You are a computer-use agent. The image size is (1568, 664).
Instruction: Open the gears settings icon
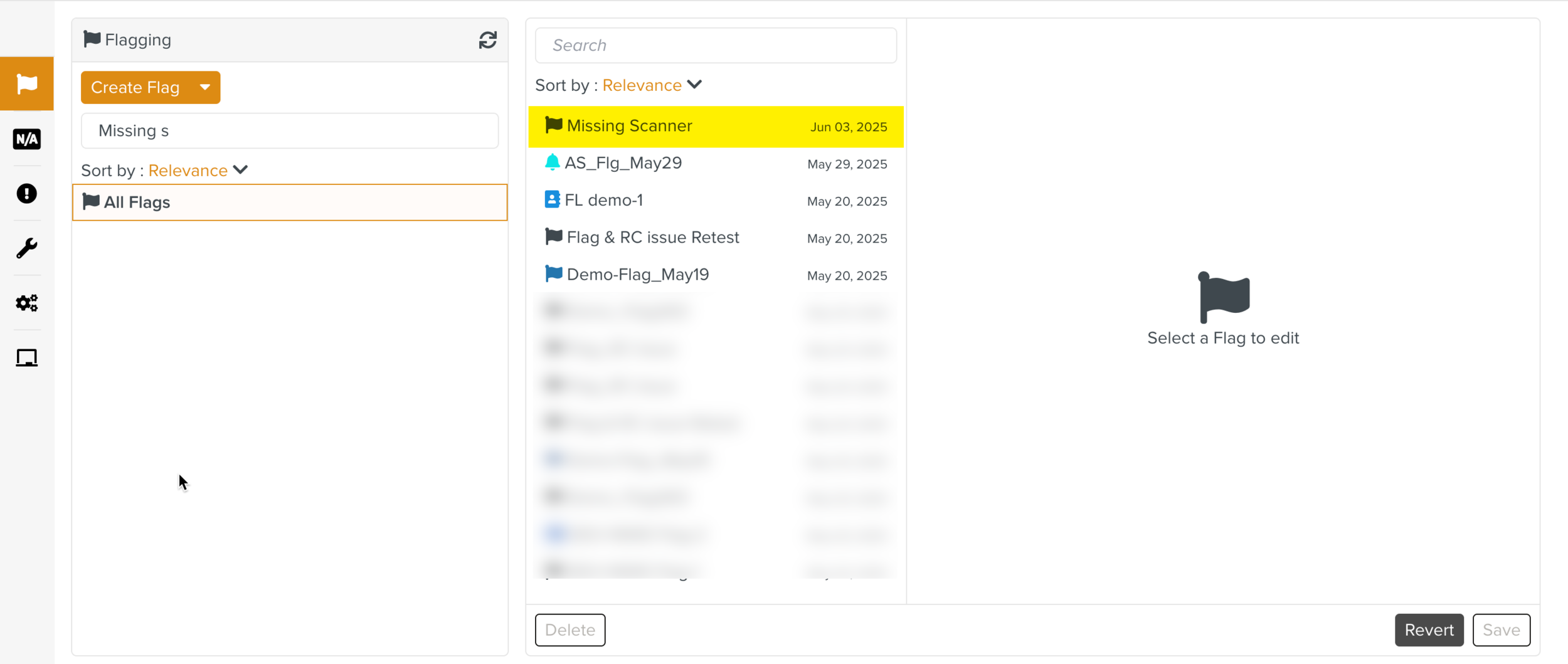point(27,303)
